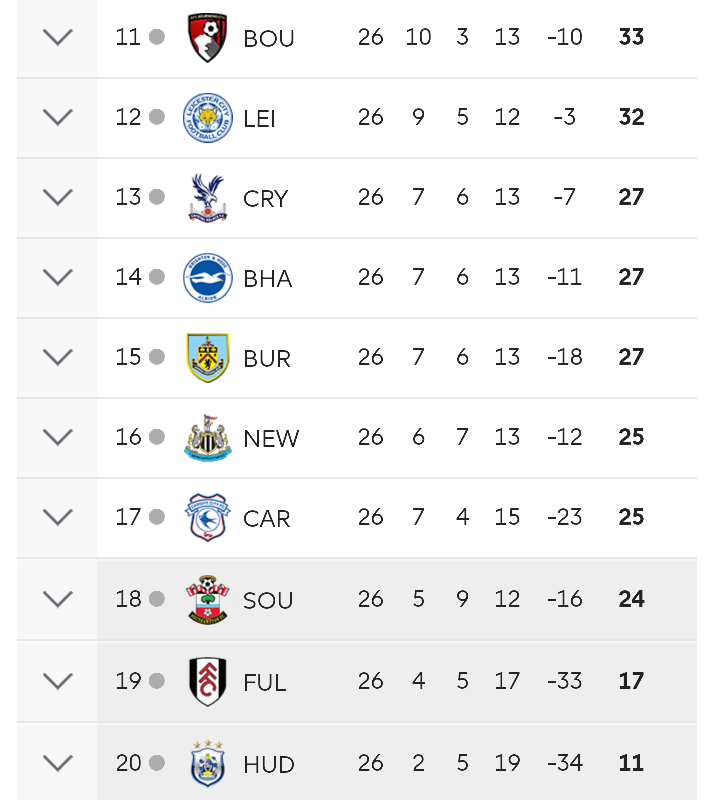Viewport: 716px width, 800px height.
Task: Click the Bournemouth club crest
Action: (x=207, y=38)
